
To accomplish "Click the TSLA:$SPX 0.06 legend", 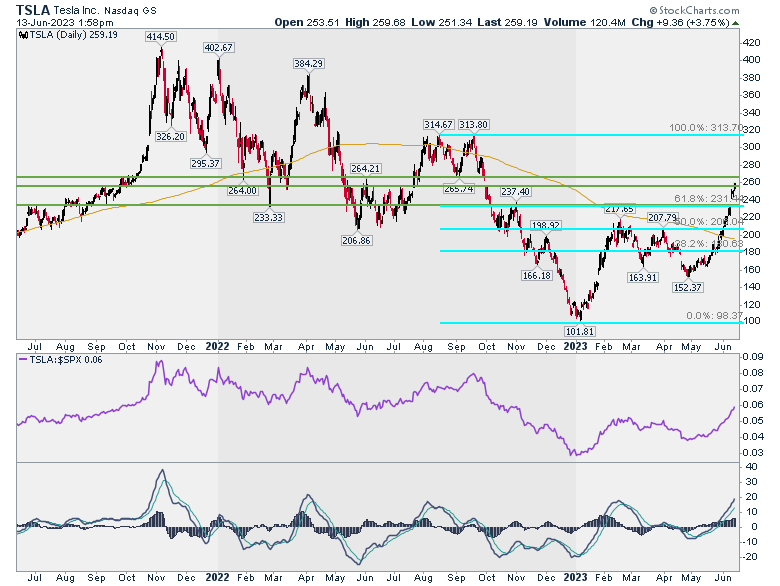I will click(61, 360).
